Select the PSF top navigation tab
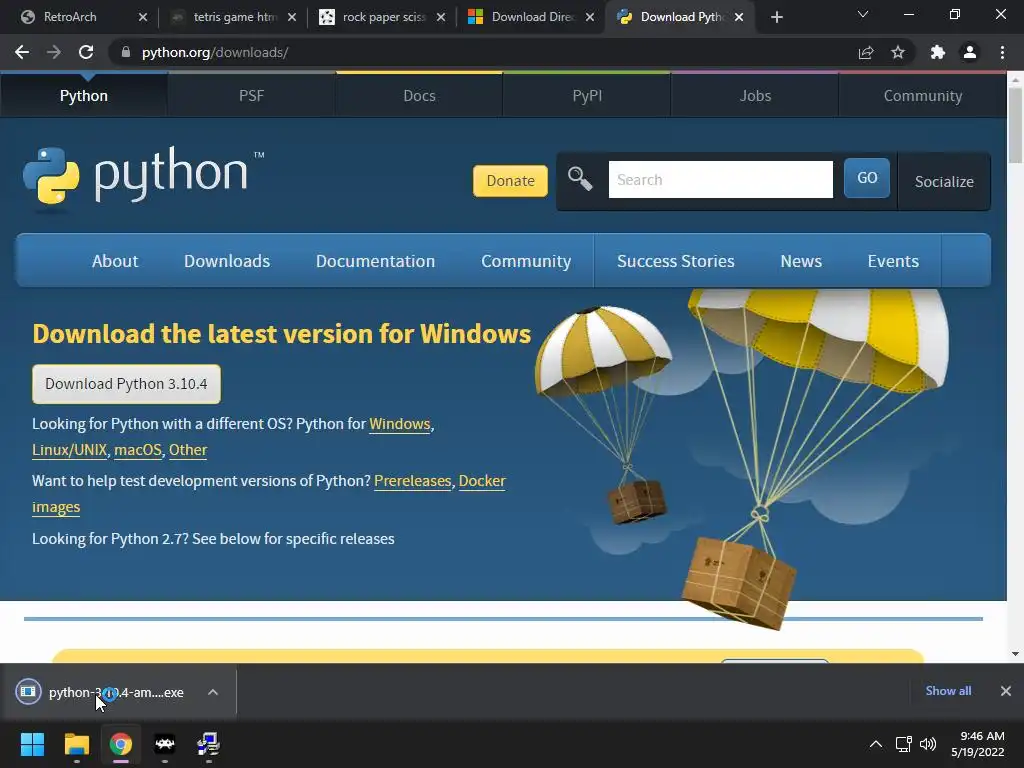The height and width of the screenshot is (768, 1024). (251, 96)
